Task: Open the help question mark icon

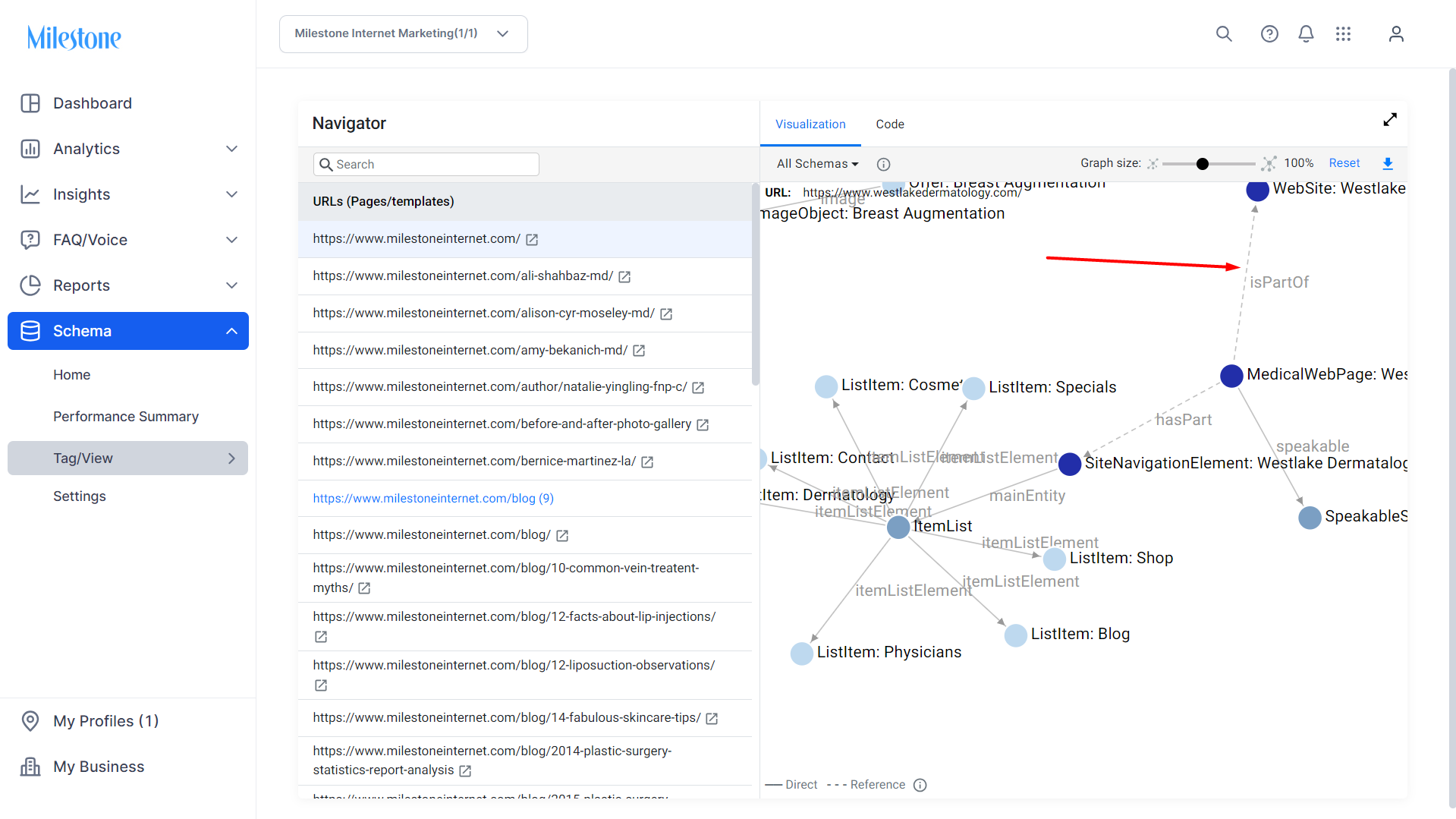Action: click(x=1269, y=34)
